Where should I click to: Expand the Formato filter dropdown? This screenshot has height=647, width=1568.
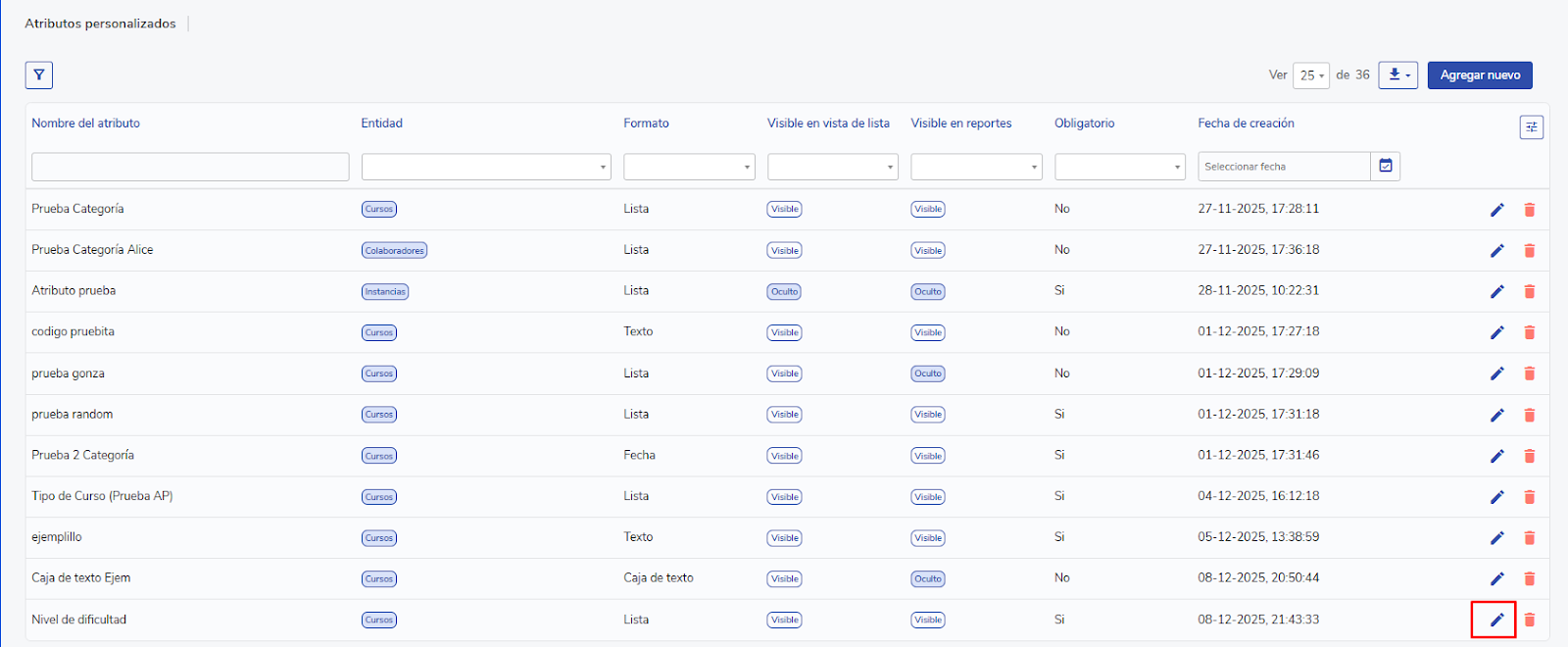[689, 167]
